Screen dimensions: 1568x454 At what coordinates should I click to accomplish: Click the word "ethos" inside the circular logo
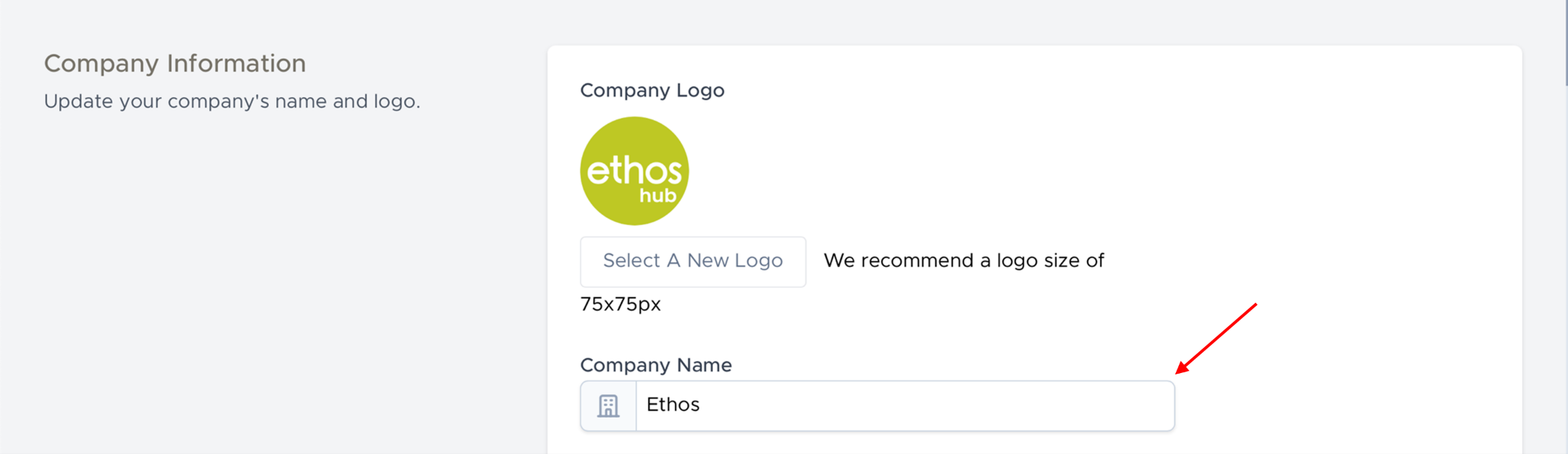pyautogui.click(x=634, y=171)
